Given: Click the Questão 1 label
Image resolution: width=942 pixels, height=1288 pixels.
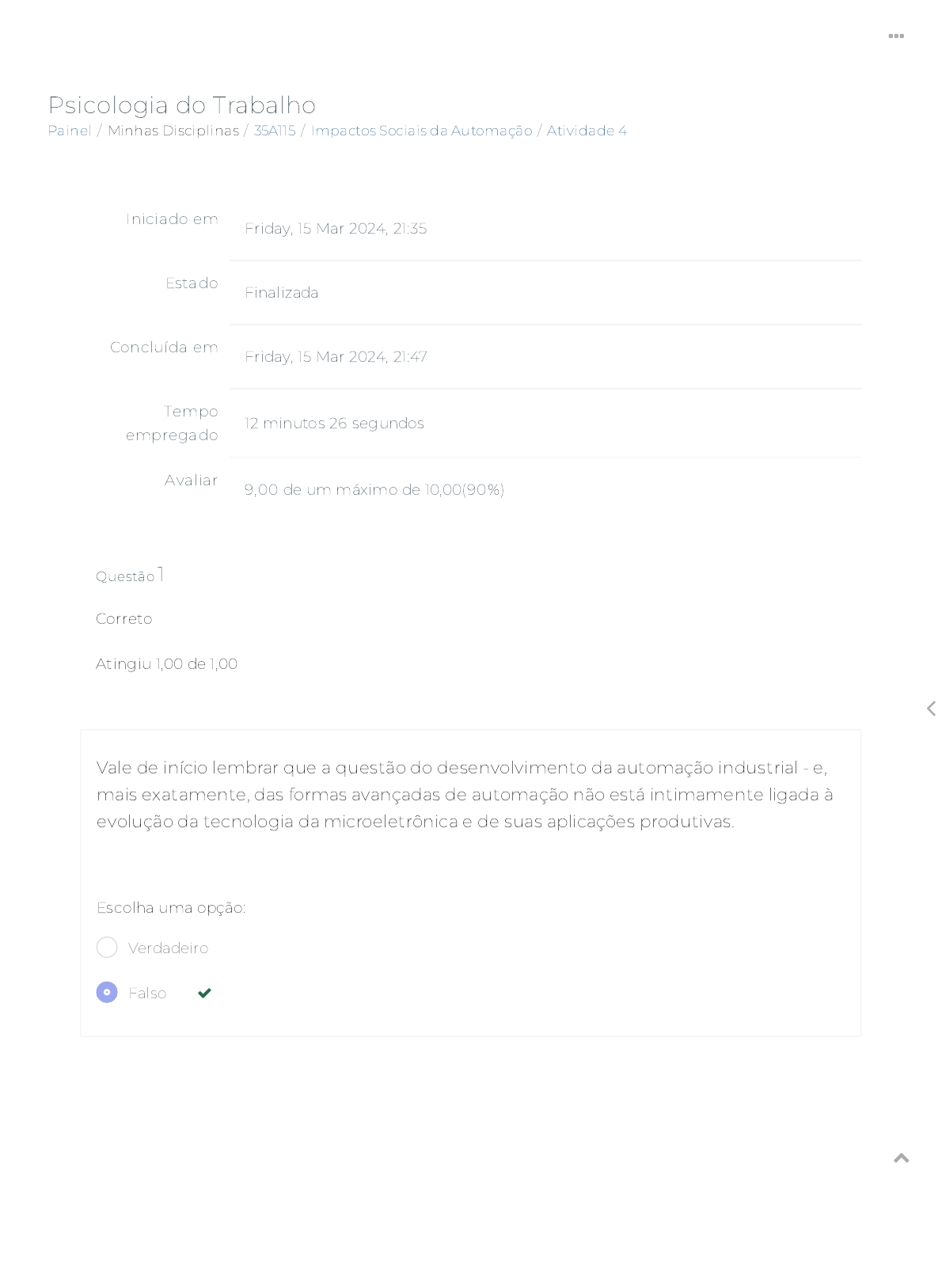Looking at the screenshot, I should [x=130, y=576].
